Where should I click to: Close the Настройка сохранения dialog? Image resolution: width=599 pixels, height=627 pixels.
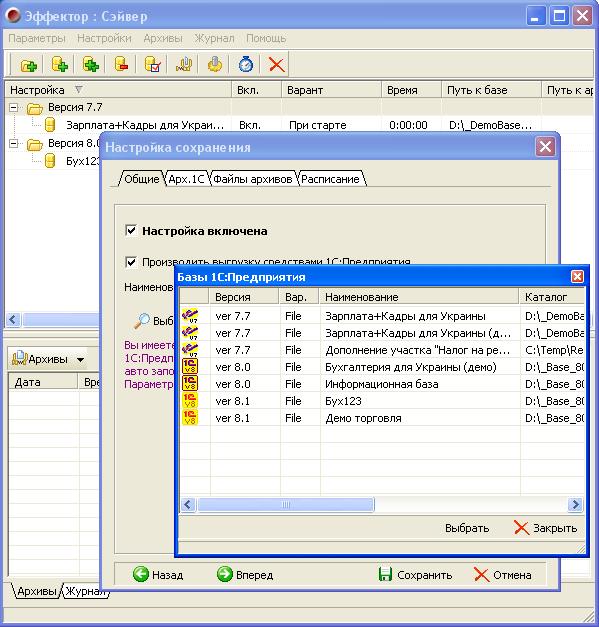(545, 147)
